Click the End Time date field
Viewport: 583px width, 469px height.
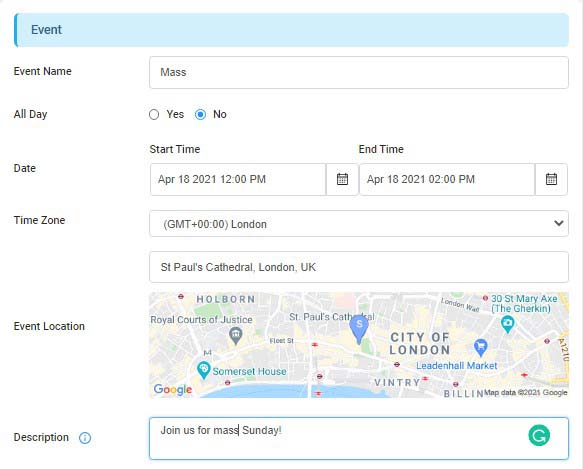(x=447, y=179)
